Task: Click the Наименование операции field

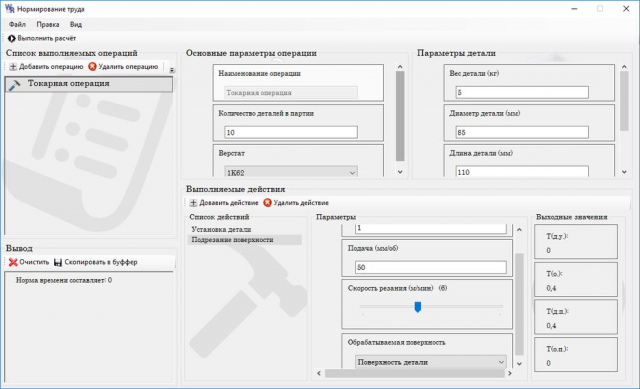Action: (291, 93)
